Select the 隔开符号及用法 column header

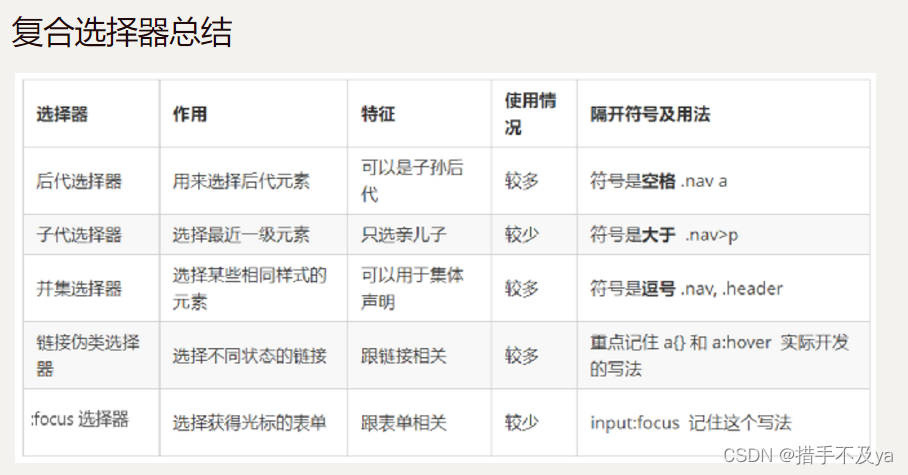pos(723,114)
